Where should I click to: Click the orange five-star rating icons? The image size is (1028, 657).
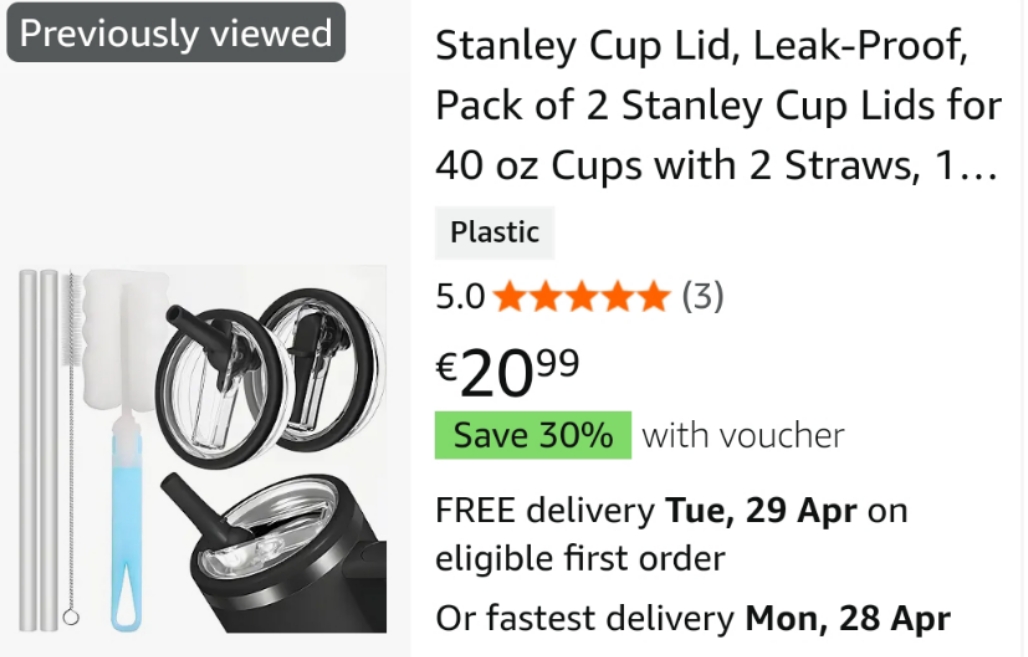pyautogui.click(x=581, y=296)
